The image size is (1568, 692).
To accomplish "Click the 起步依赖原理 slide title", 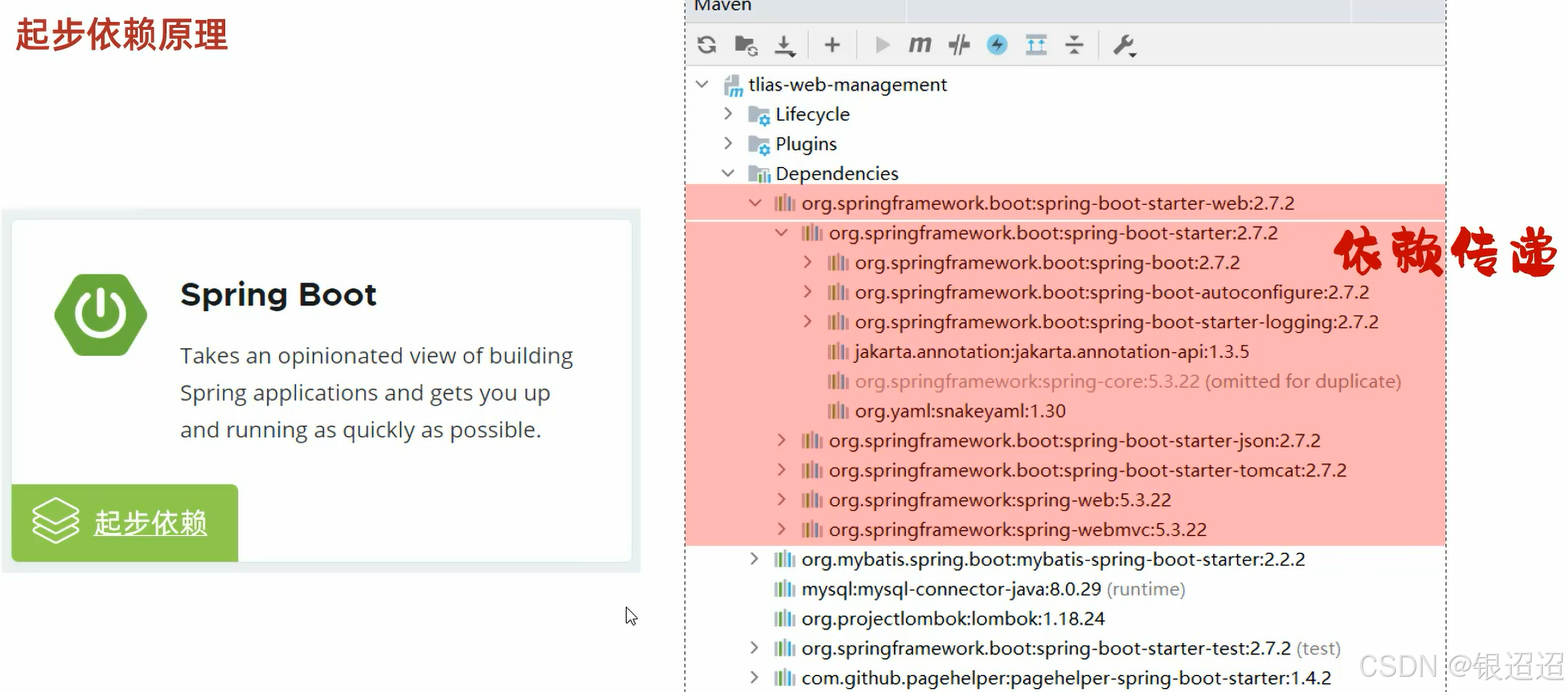I will tap(122, 34).
